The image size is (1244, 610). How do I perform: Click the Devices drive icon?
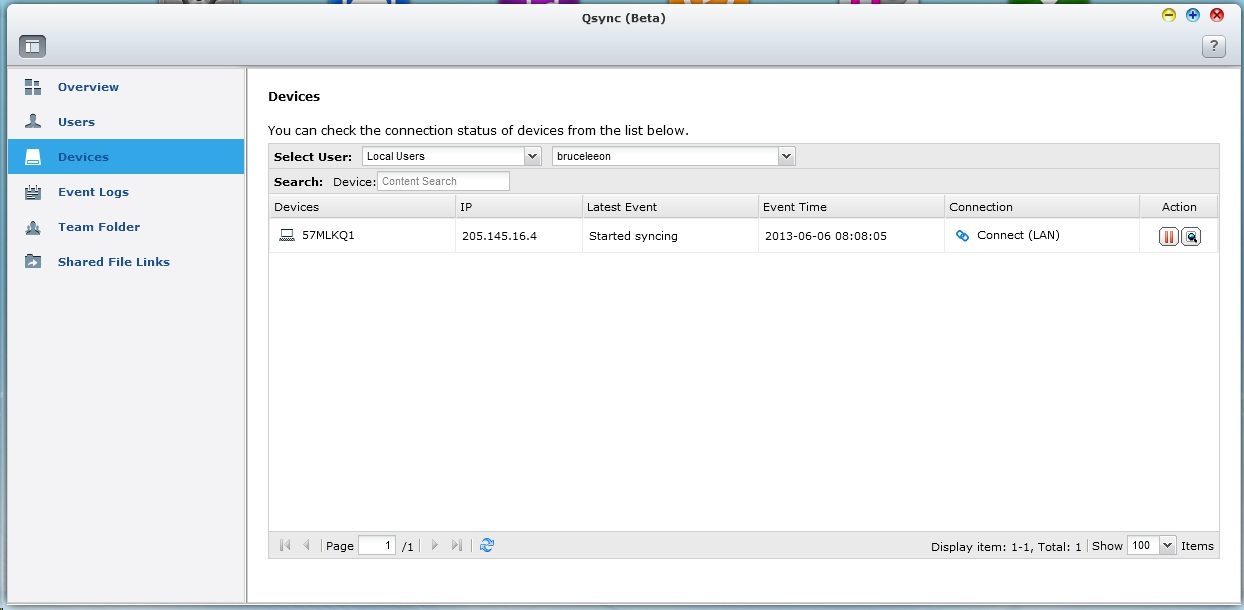tap(33, 157)
